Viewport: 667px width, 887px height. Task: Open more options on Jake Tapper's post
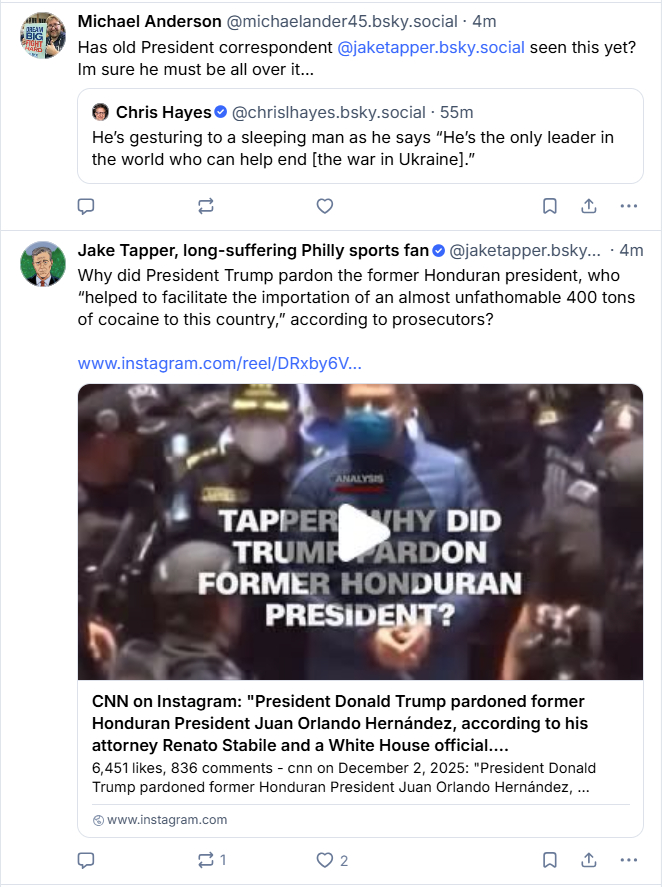[628, 860]
